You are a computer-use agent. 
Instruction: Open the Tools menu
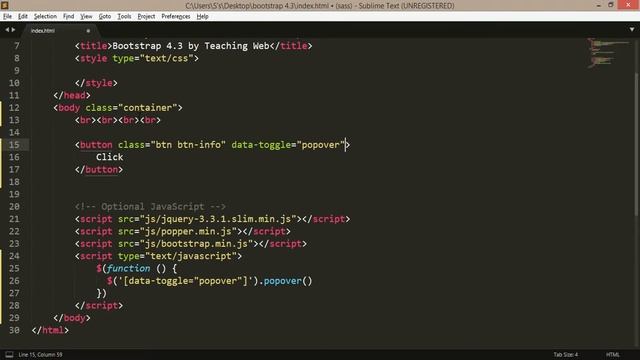[x=124, y=16]
